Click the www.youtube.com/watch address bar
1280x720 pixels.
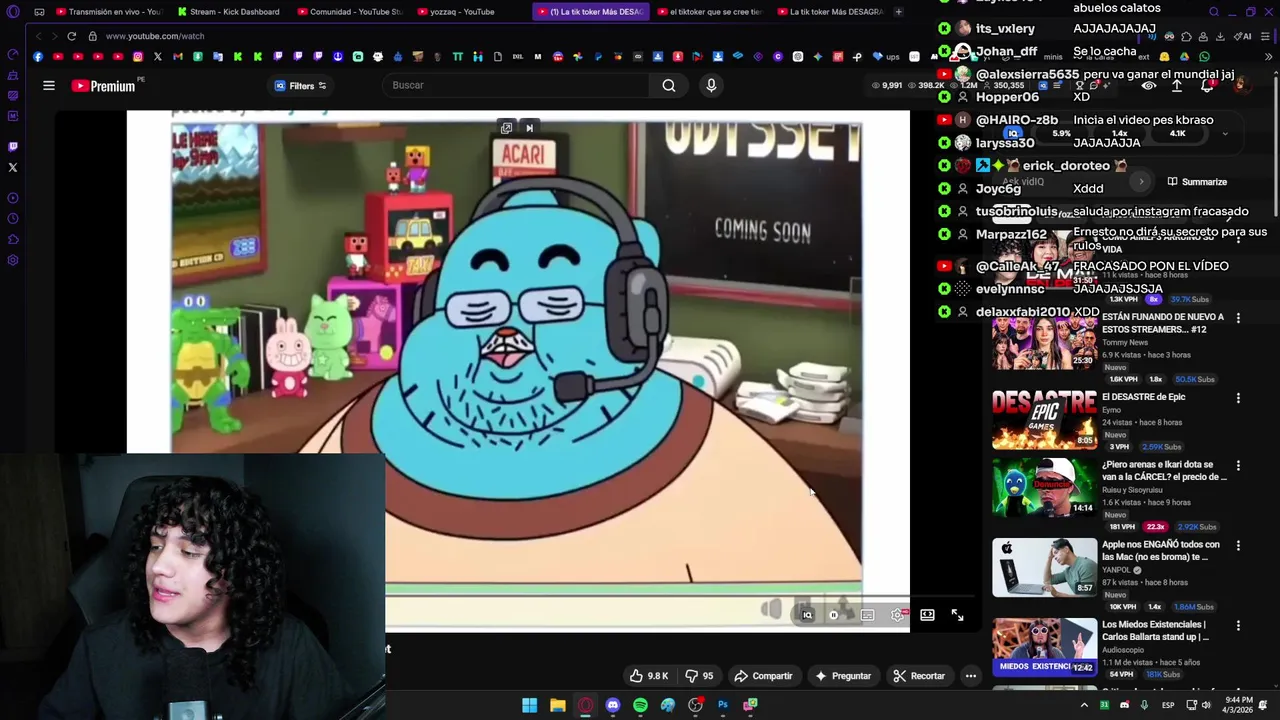click(x=155, y=36)
